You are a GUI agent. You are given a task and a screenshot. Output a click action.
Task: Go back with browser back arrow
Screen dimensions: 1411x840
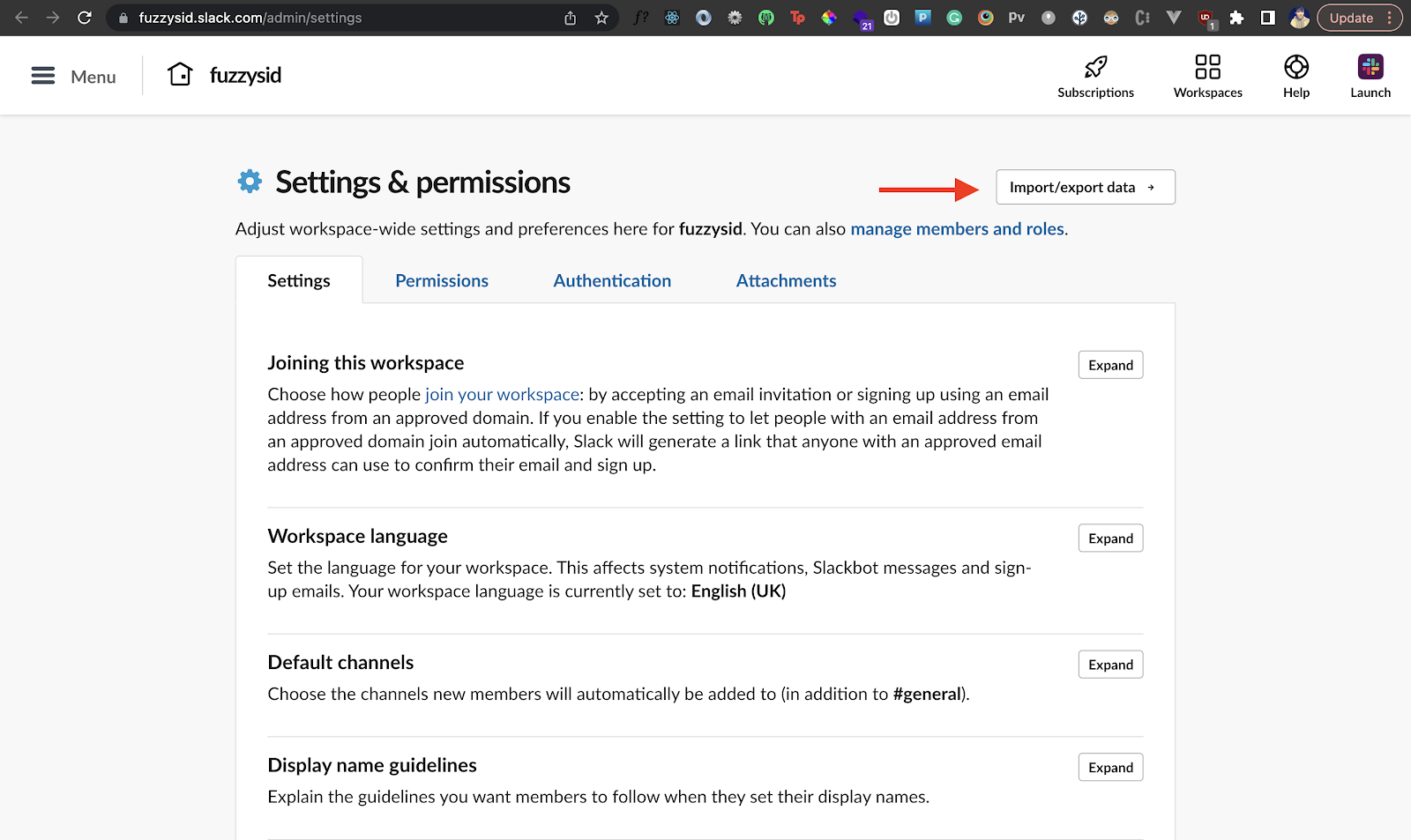22,18
